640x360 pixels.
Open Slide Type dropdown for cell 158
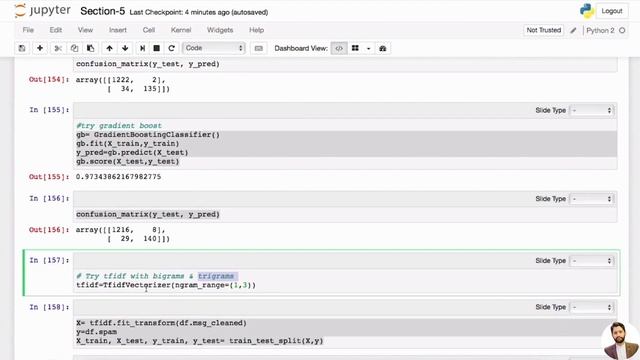(591, 307)
